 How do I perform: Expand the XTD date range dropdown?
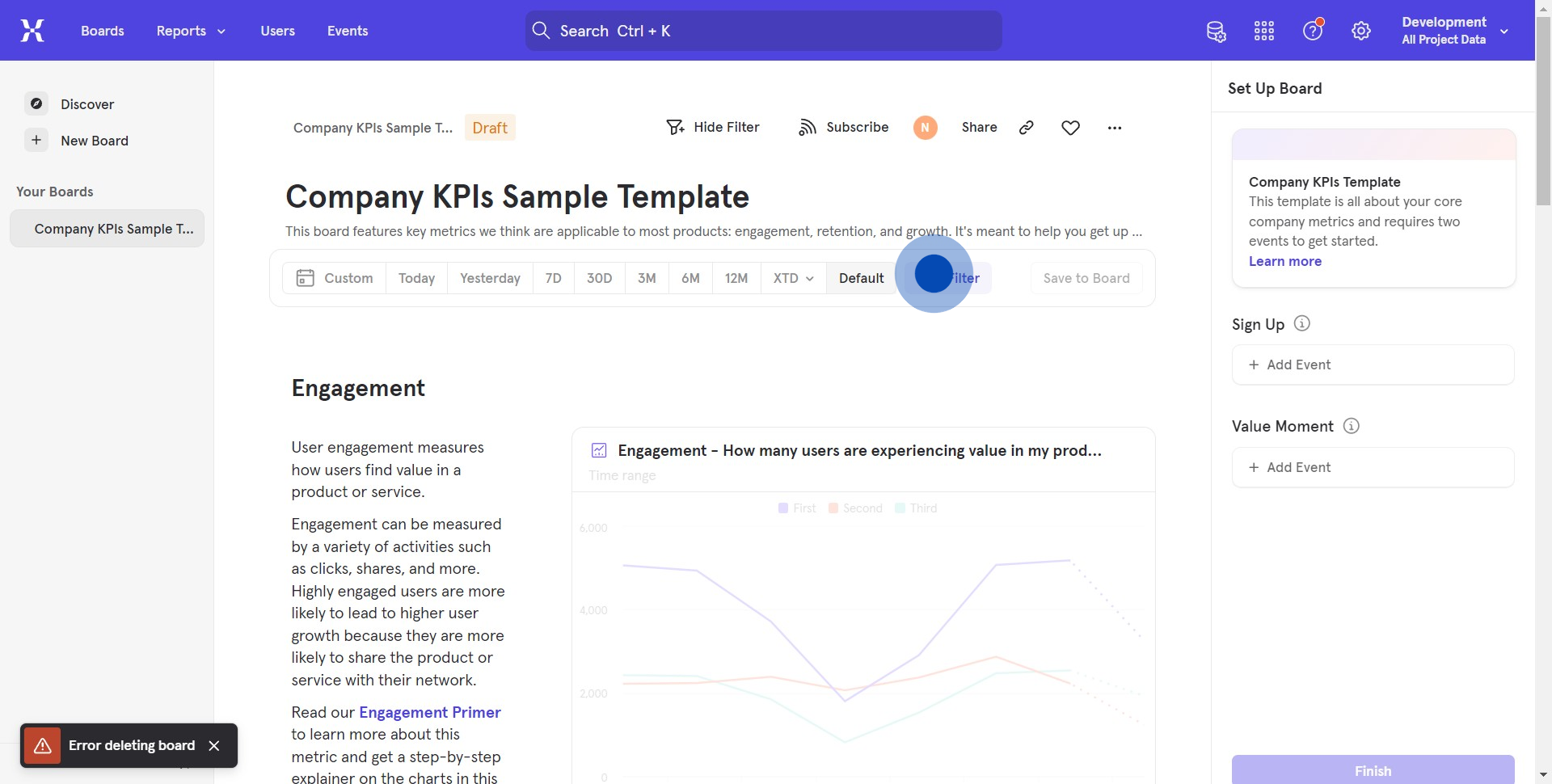[793, 278]
